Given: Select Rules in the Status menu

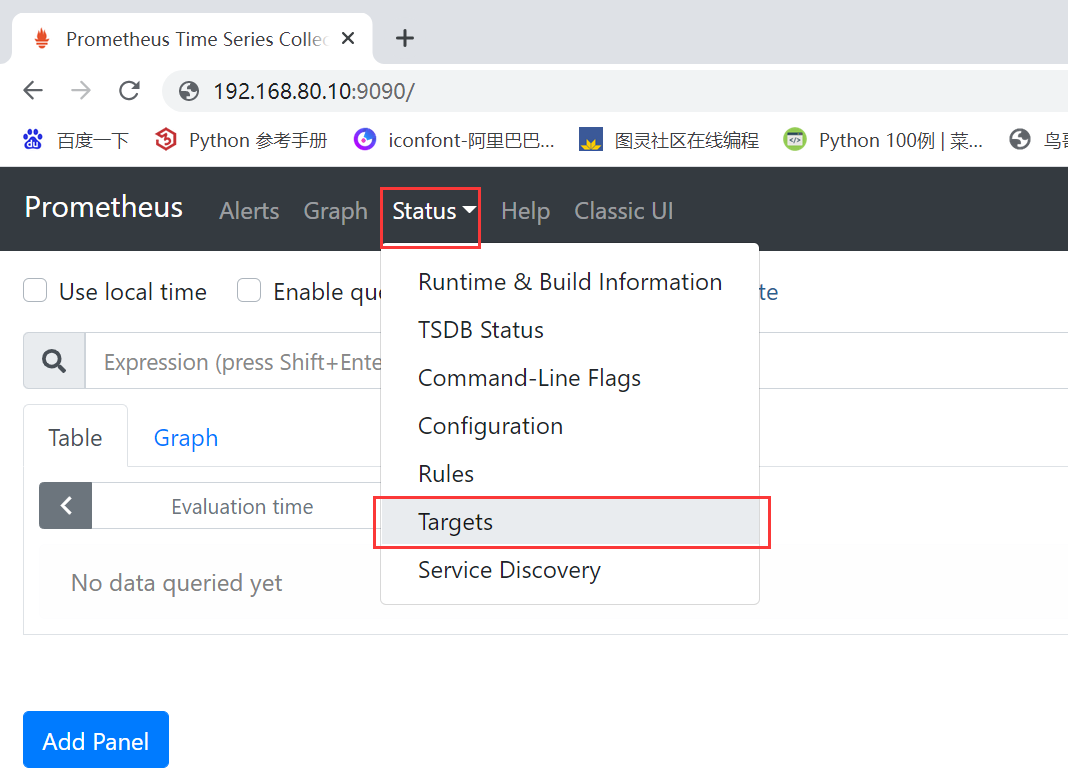Looking at the screenshot, I should (x=570, y=474).
